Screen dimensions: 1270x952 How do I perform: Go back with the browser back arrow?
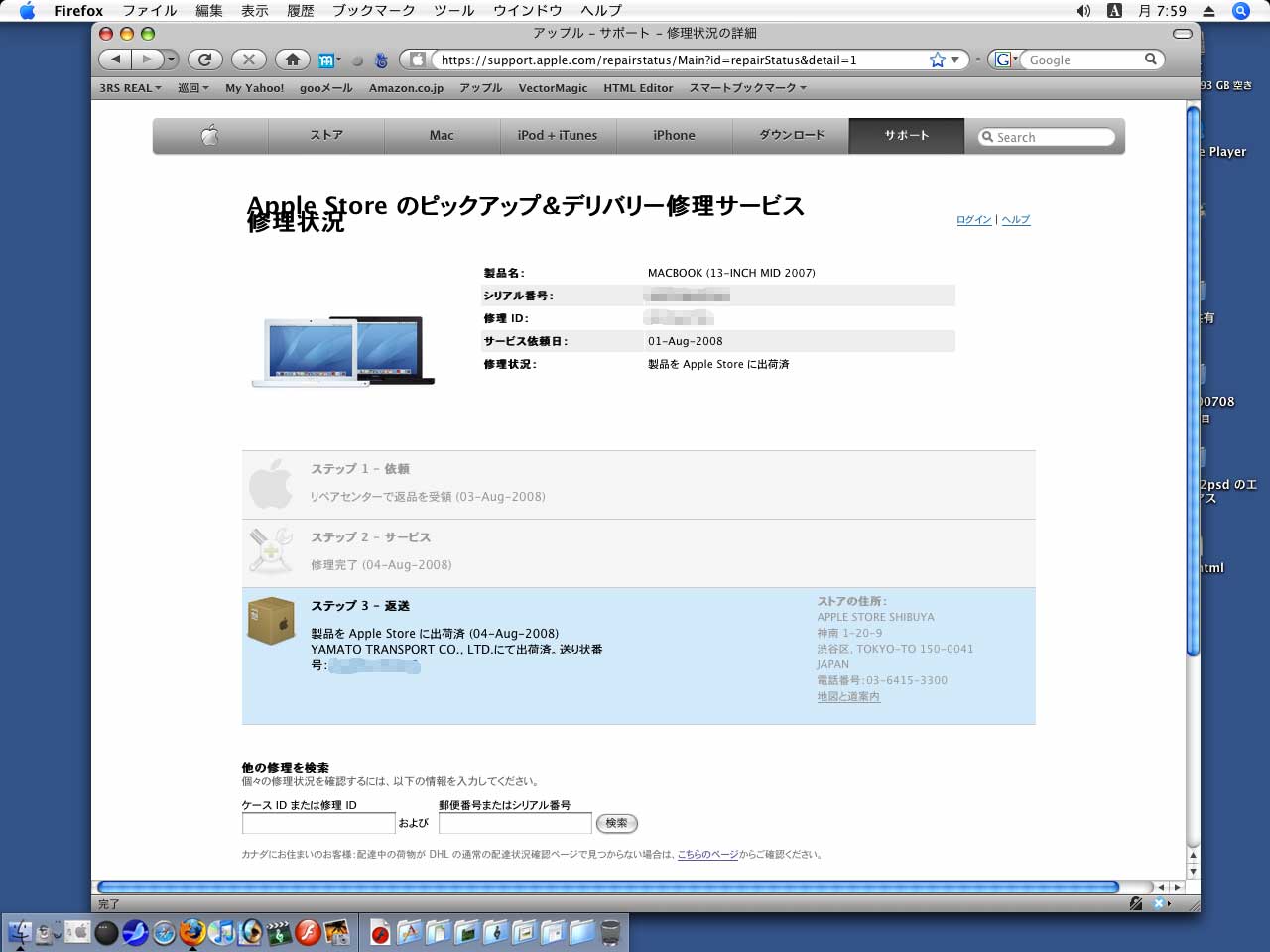[x=116, y=59]
